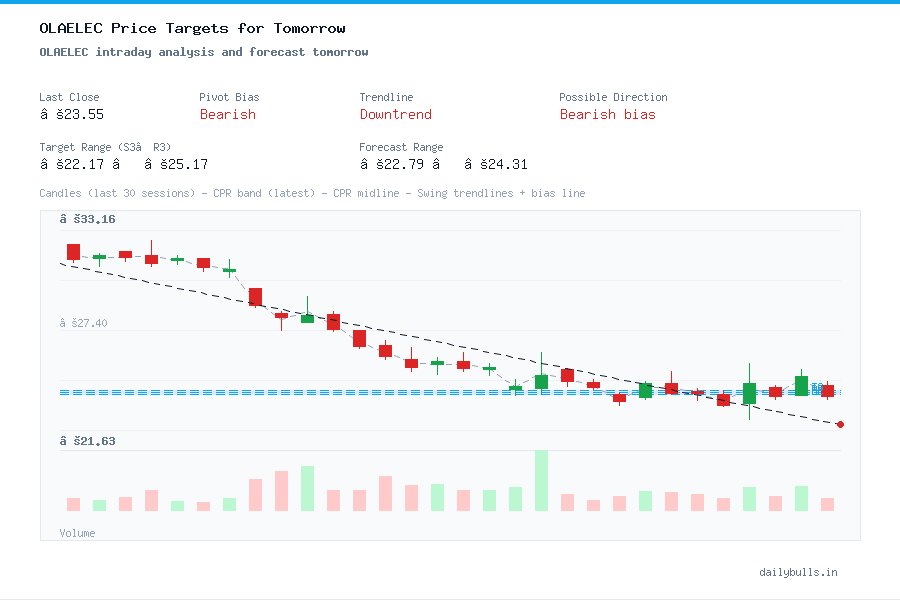
Task: Select the Volume label under the chart
Action: click(77, 533)
